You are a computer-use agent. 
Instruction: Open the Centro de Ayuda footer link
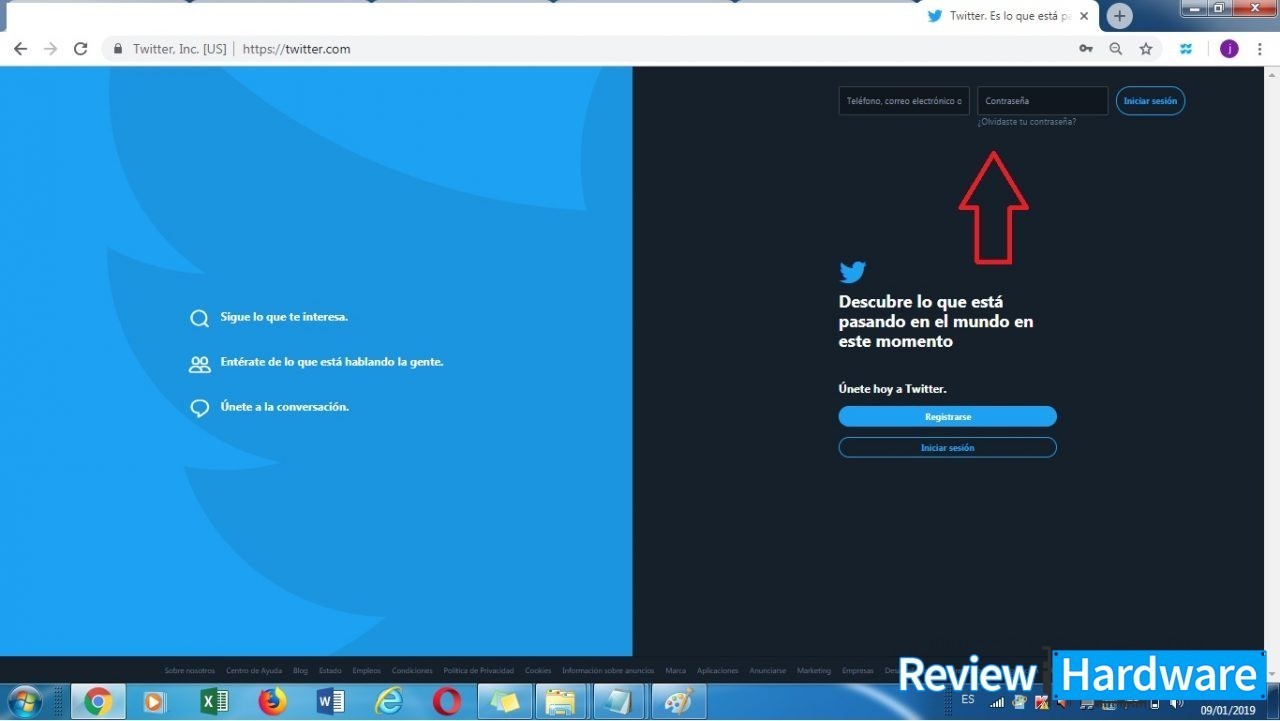[x=254, y=671]
